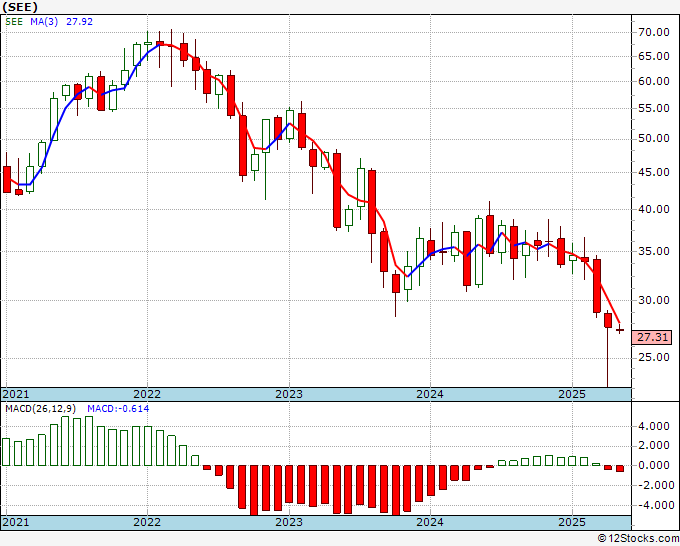Click the 4.000 MACD axis label

coord(656,427)
